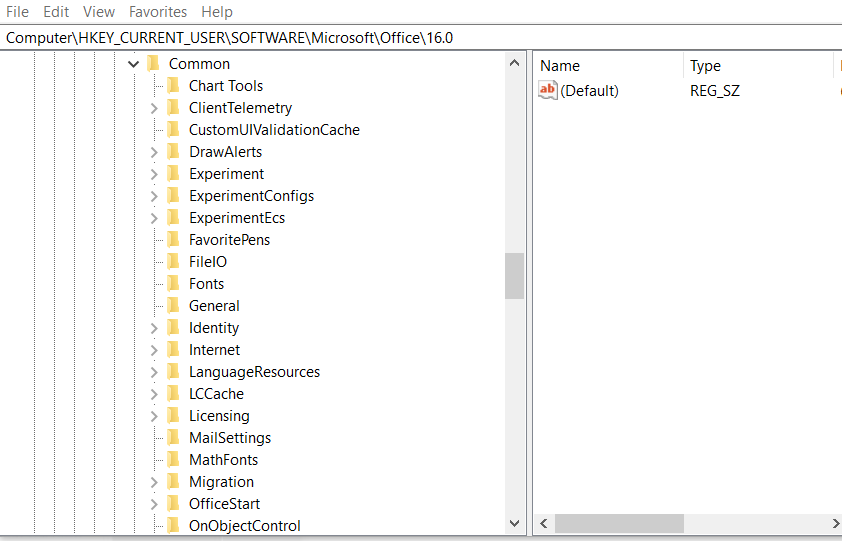
Task: Select the General key
Action: 214,306
